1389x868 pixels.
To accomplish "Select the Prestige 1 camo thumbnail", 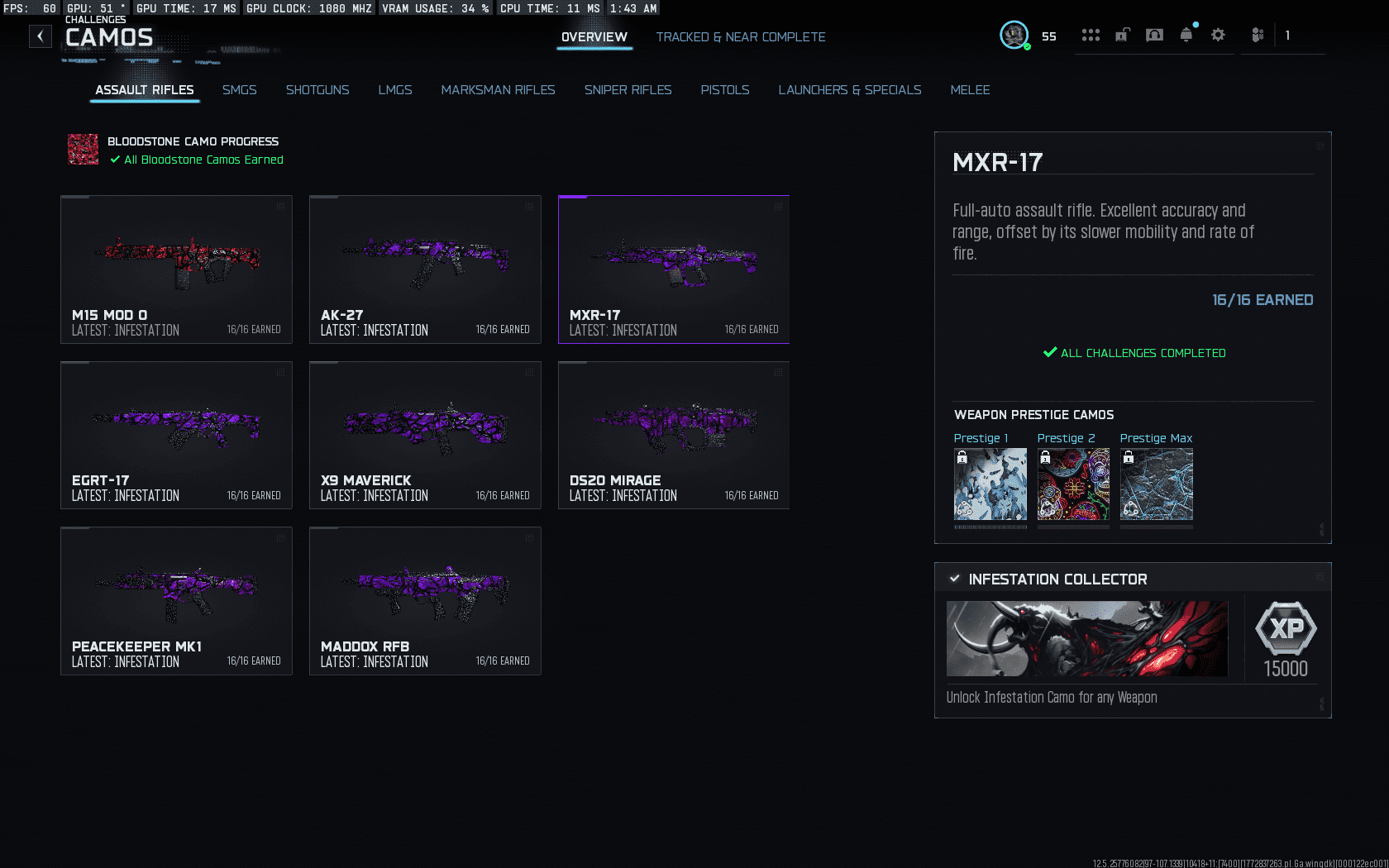I will tap(990, 484).
